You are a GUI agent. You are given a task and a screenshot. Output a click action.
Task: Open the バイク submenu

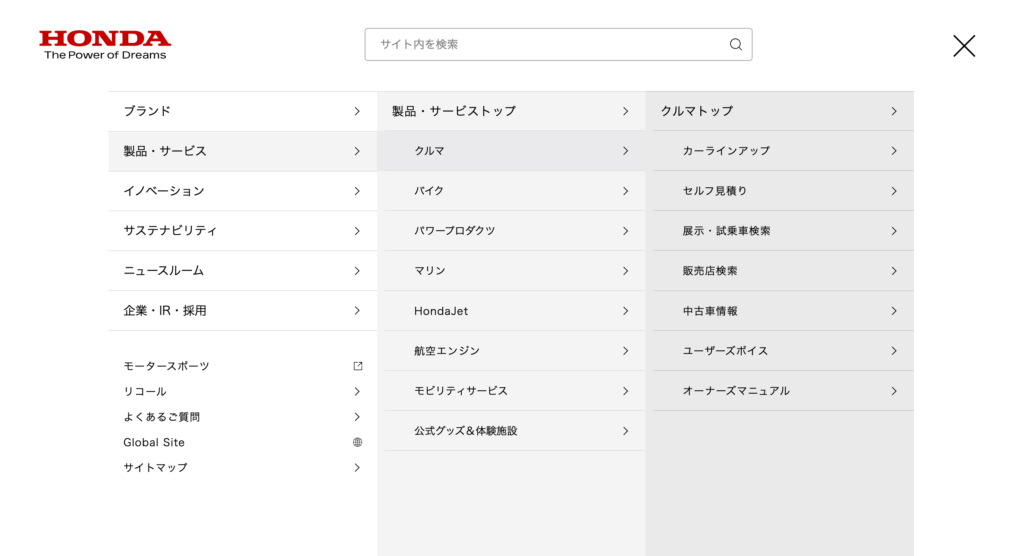(515, 191)
